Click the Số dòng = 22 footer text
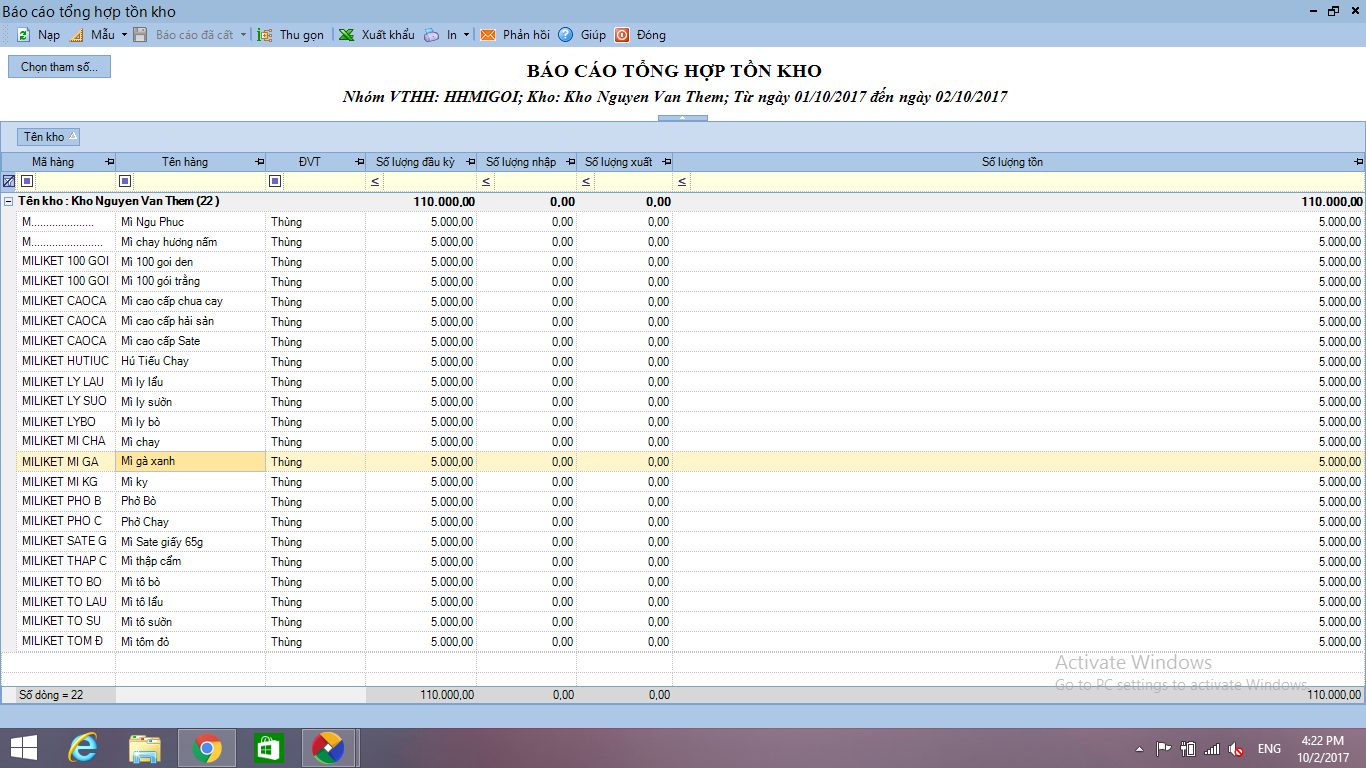 click(x=51, y=694)
